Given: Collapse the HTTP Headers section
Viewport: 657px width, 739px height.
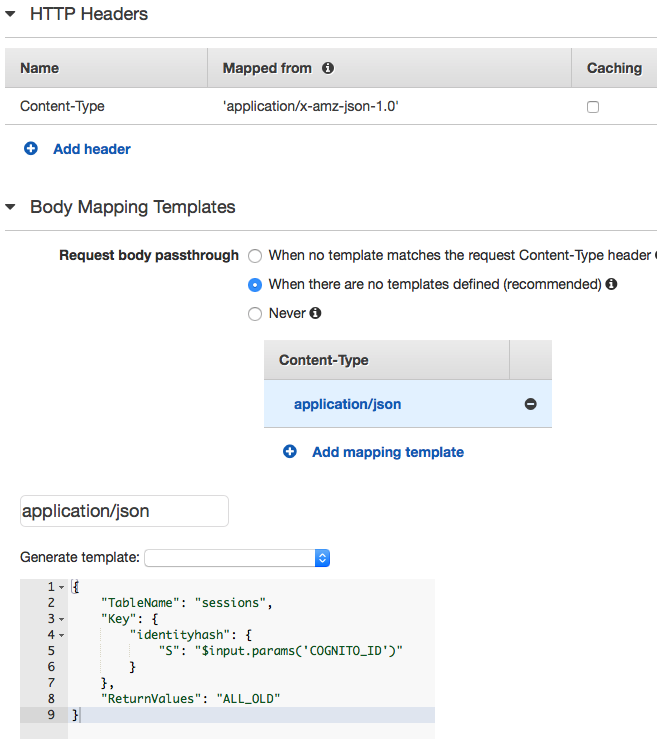Looking at the screenshot, I should click(x=11, y=14).
